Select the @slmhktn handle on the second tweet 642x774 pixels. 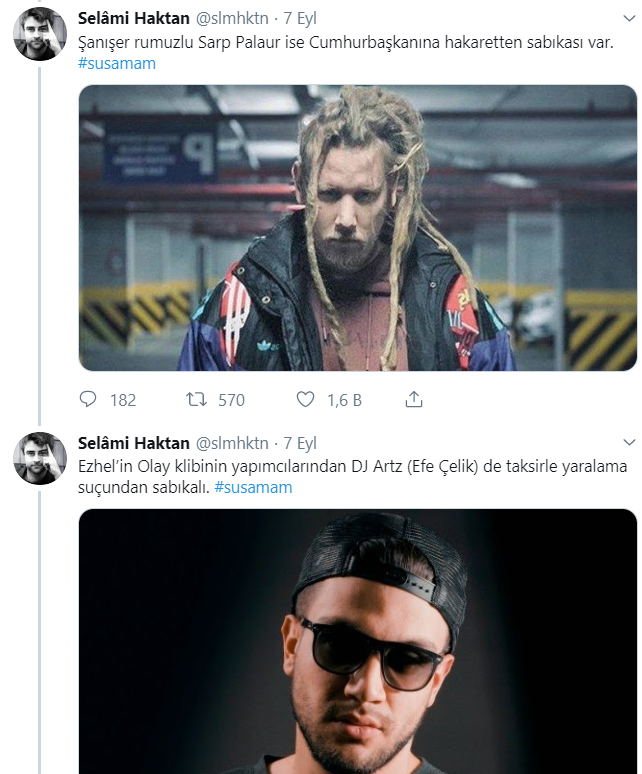pyautogui.click(x=230, y=443)
